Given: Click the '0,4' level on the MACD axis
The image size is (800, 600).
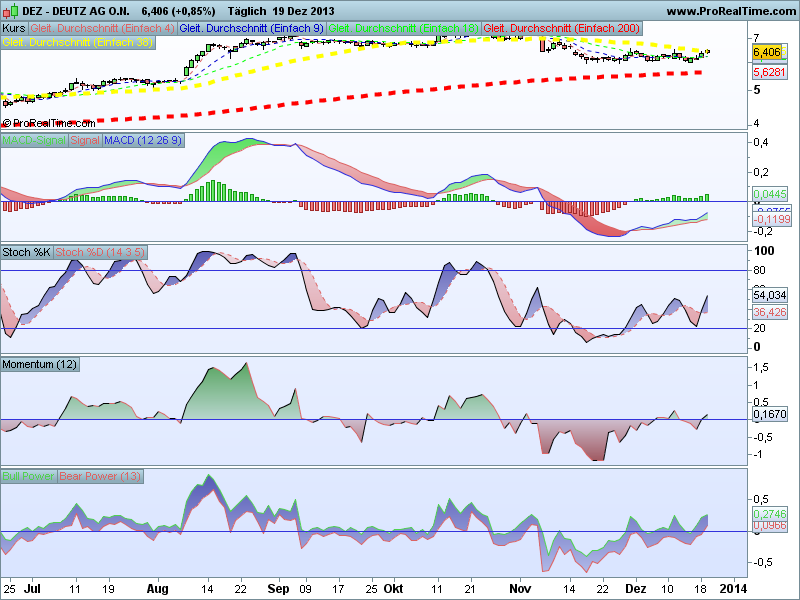Looking at the screenshot, I should (x=761, y=142).
